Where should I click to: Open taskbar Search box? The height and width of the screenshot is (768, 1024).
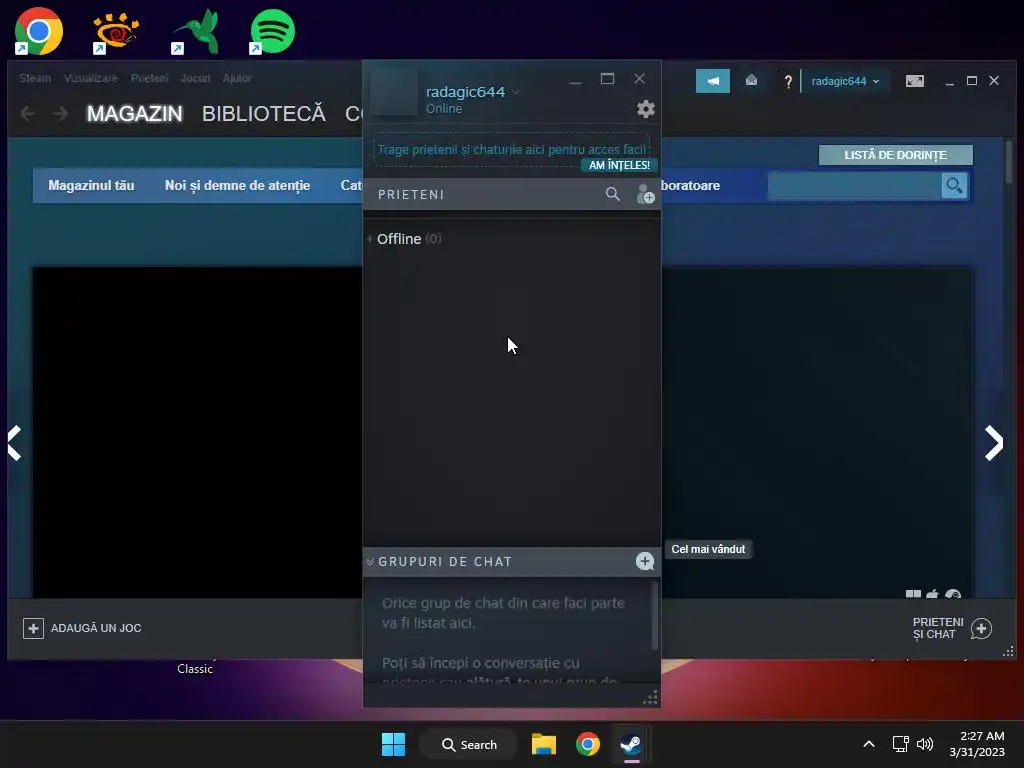(x=469, y=744)
